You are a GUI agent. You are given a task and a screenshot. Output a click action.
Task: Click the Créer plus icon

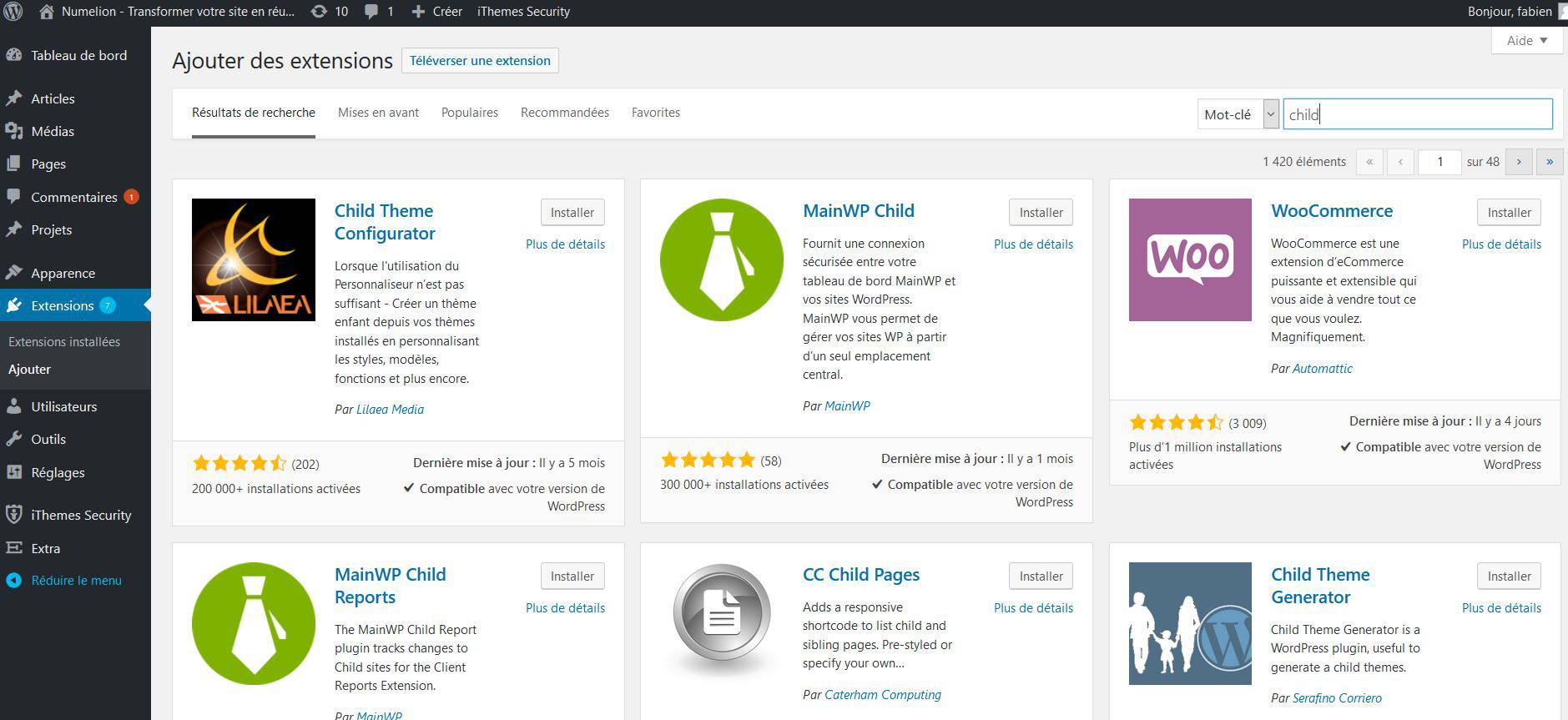(x=419, y=12)
